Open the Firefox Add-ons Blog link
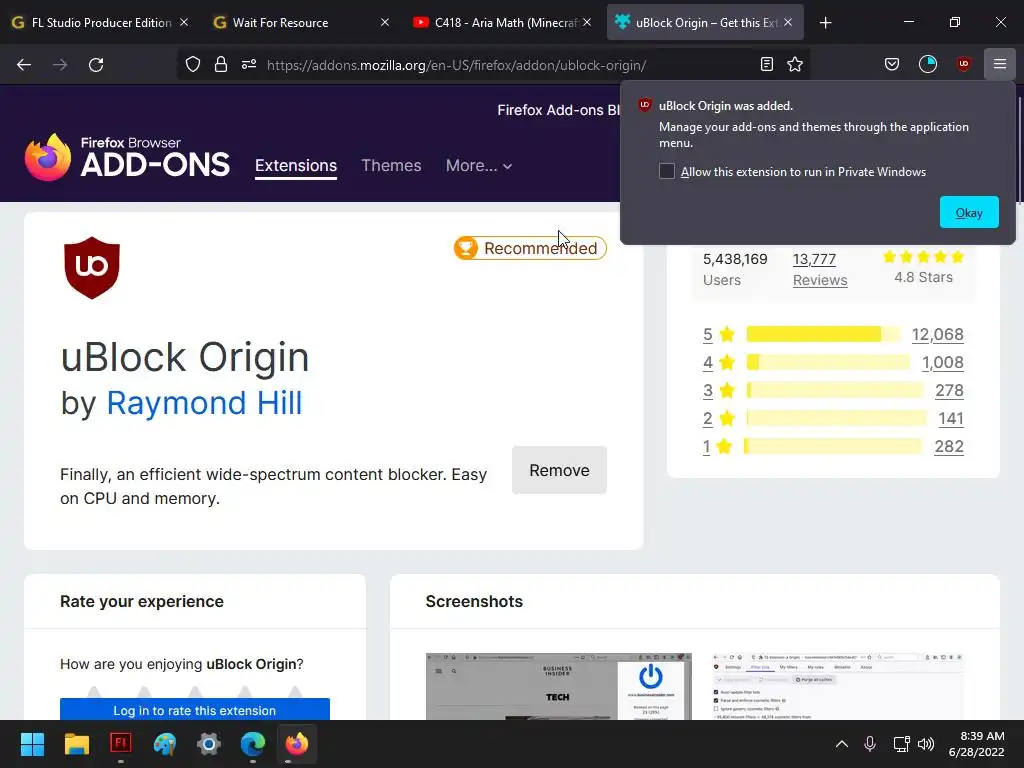 tap(558, 110)
